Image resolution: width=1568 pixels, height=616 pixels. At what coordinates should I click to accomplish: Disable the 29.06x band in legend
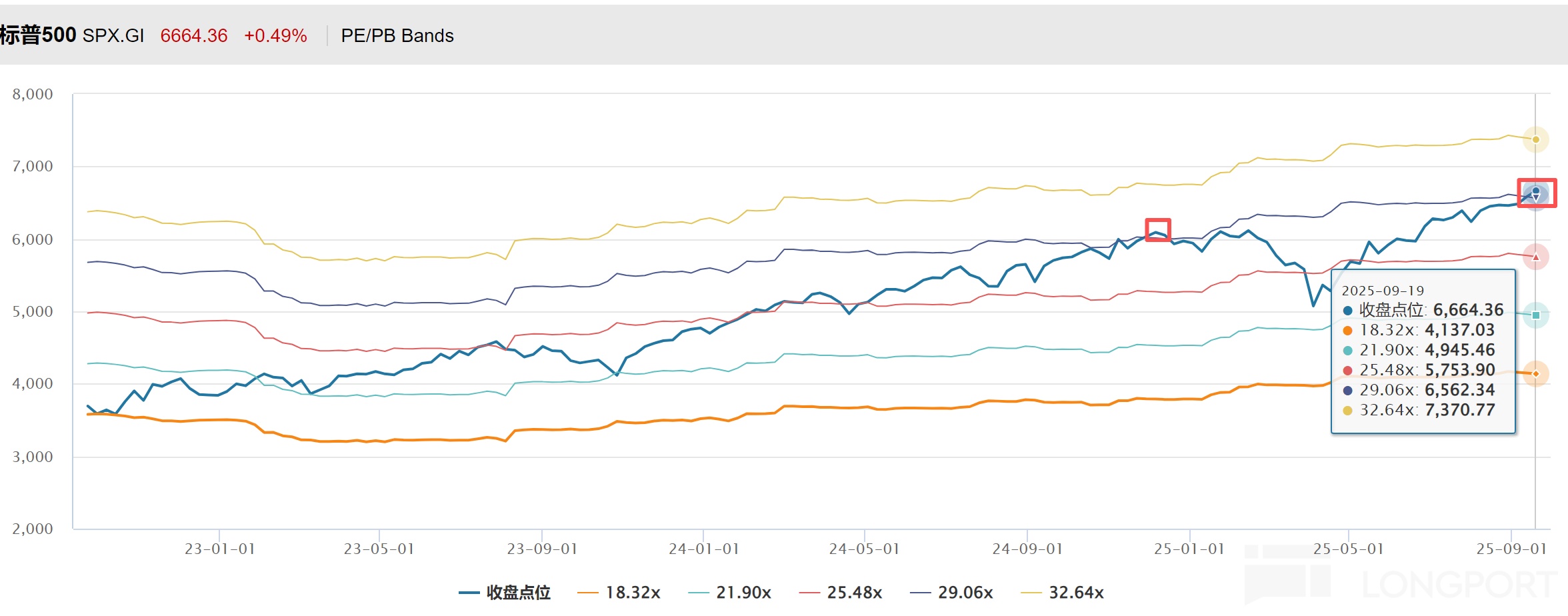pyautogui.click(x=951, y=593)
